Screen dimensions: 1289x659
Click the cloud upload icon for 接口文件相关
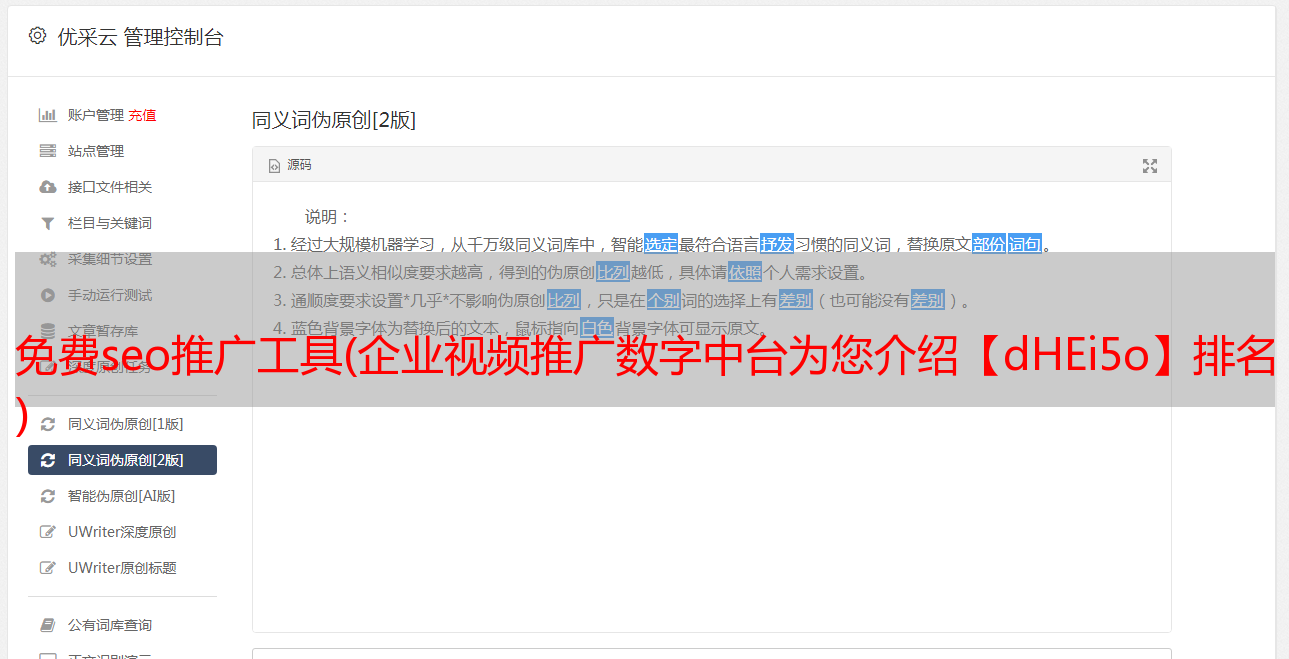pyautogui.click(x=47, y=187)
